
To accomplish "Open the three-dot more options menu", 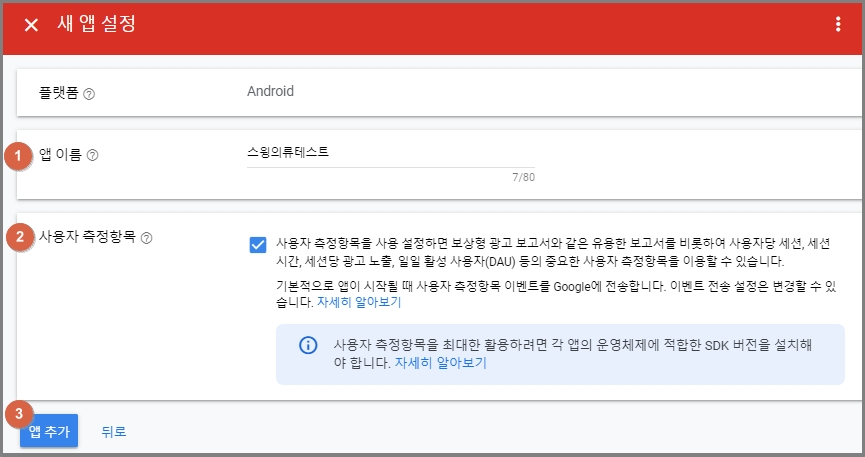I will pyautogui.click(x=838, y=24).
